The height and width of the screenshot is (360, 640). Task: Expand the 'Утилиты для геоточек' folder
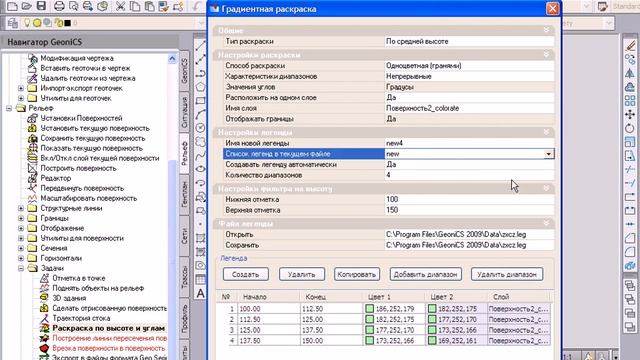pos(21,98)
